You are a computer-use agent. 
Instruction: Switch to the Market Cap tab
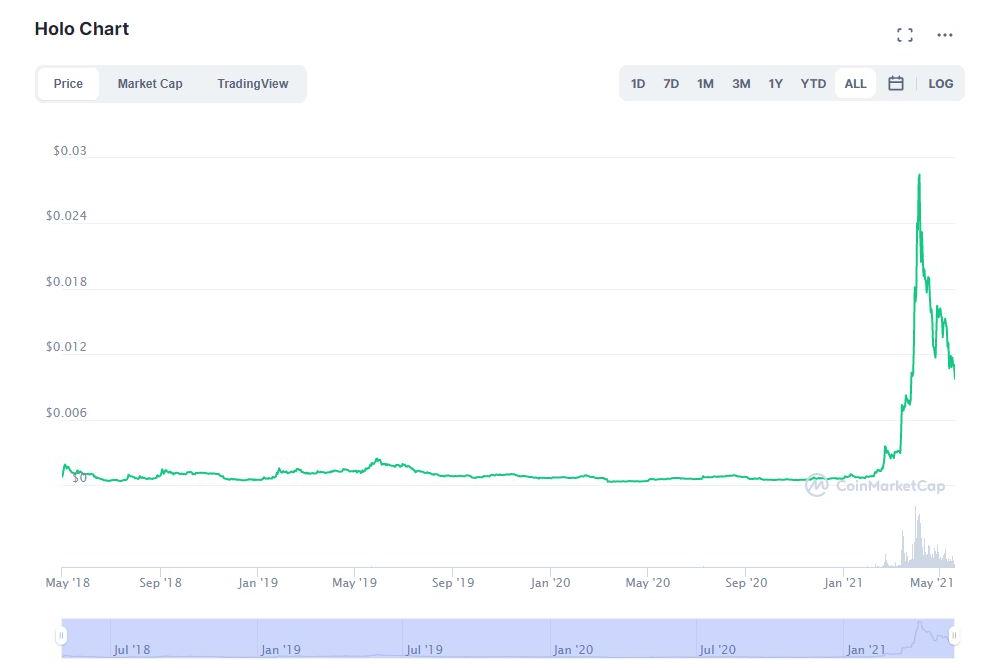150,83
